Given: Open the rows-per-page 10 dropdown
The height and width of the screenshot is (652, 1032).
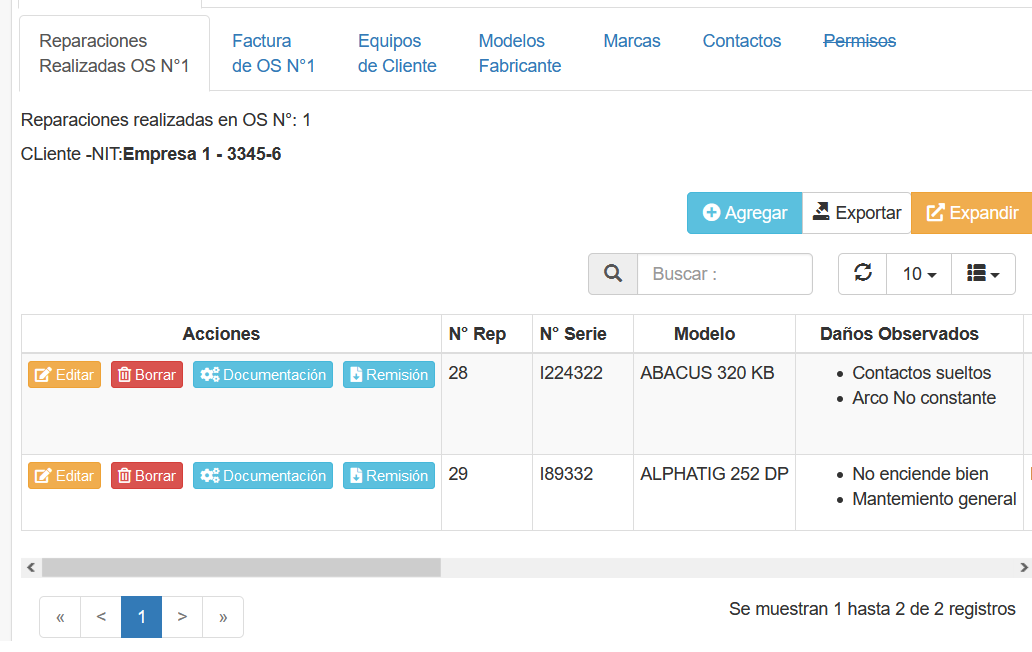Looking at the screenshot, I should coord(919,274).
